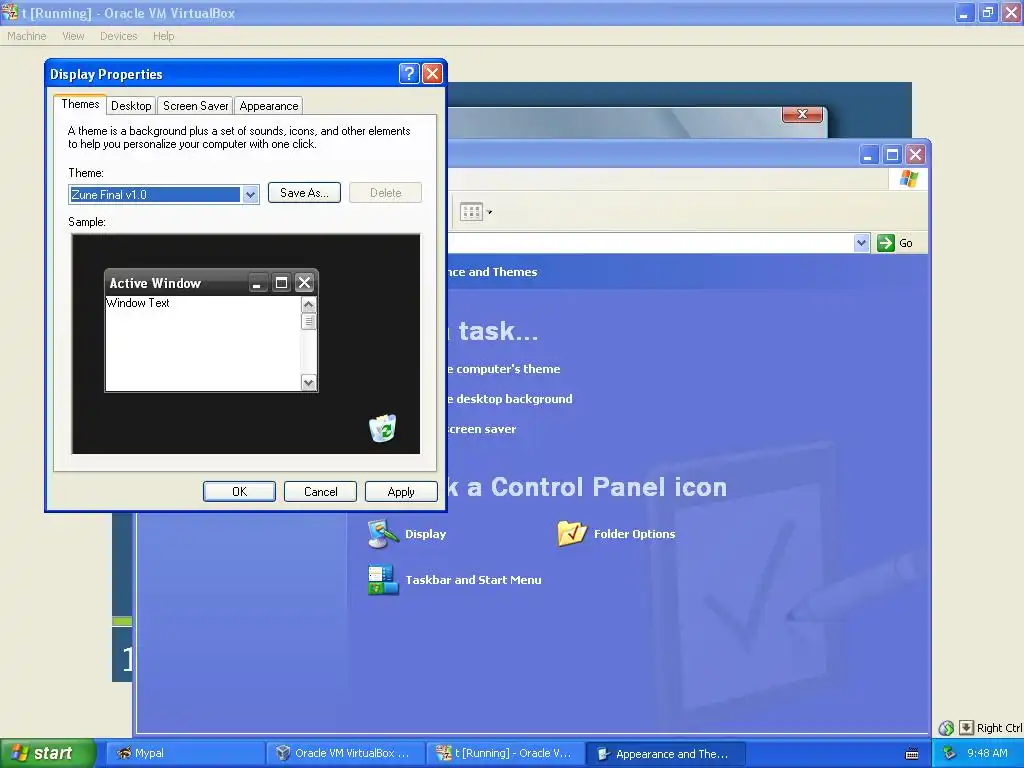The width and height of the screenshot is (1024, 768).
Task: Click the Right Ctrl host key arrow icon
Action: 966,728
